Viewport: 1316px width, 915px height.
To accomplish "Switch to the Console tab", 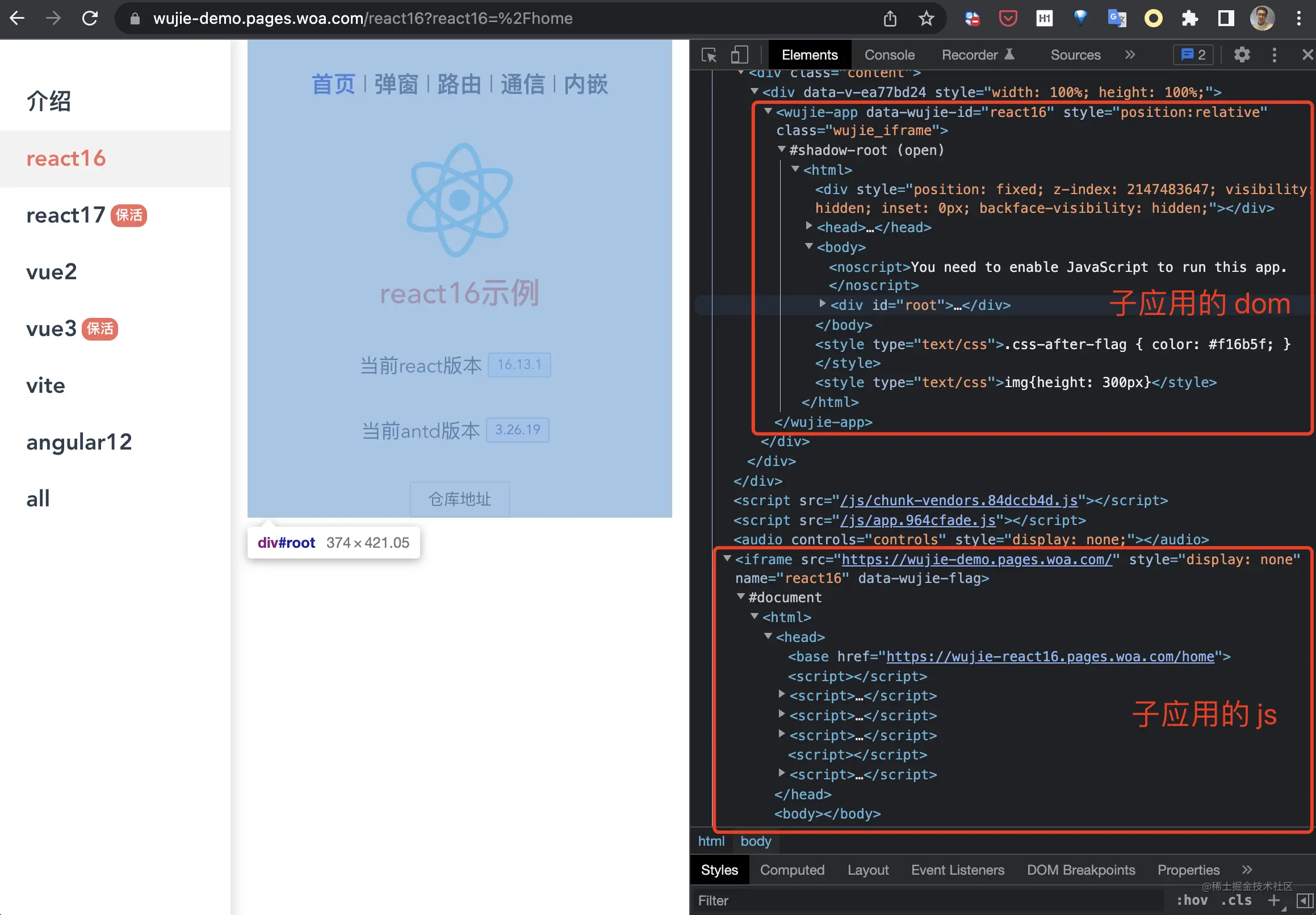I will [x=889, y=55].
